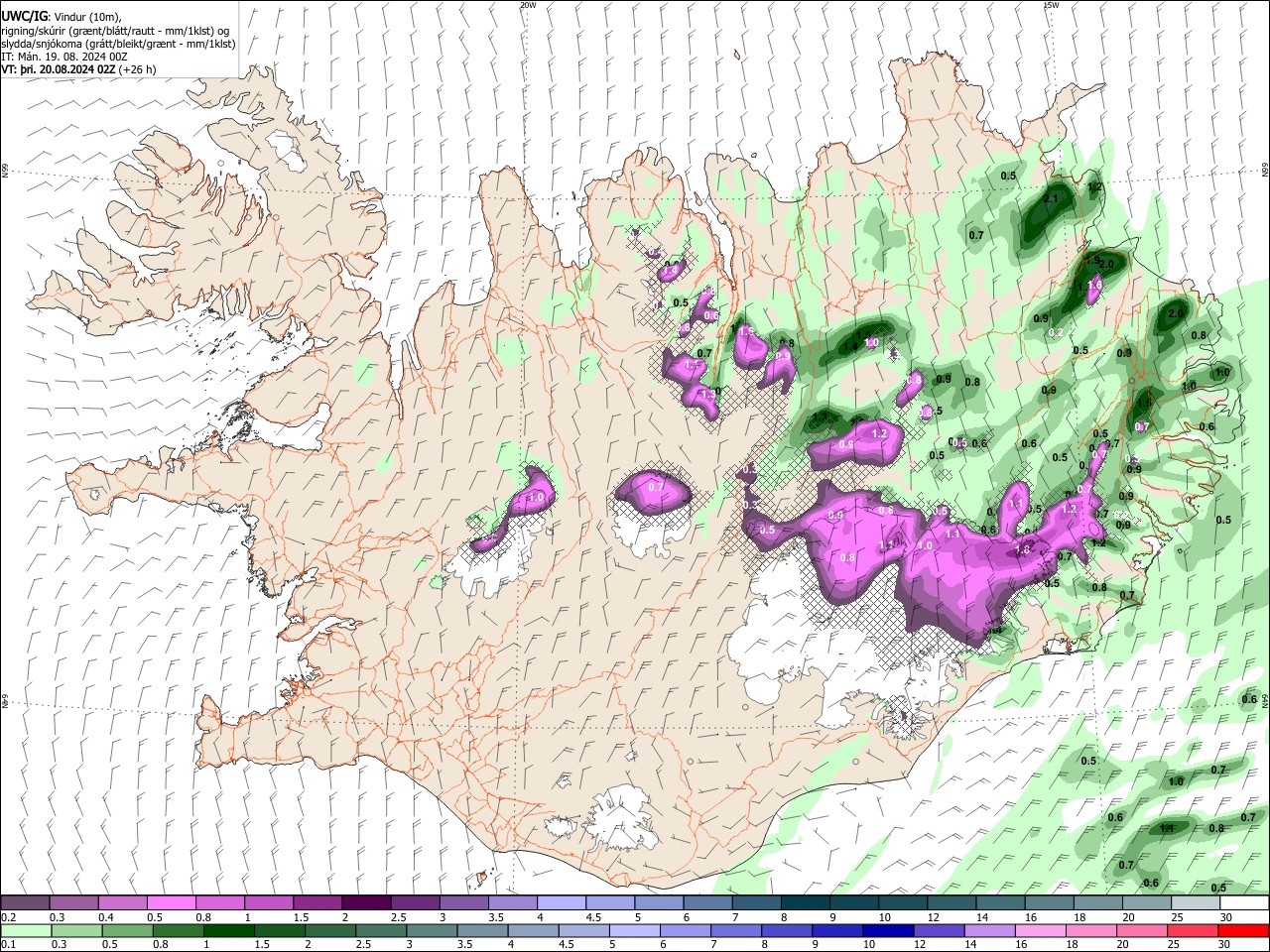
Task: Click the 20W longitude label at top edge
Action: (x=528, y=5)
